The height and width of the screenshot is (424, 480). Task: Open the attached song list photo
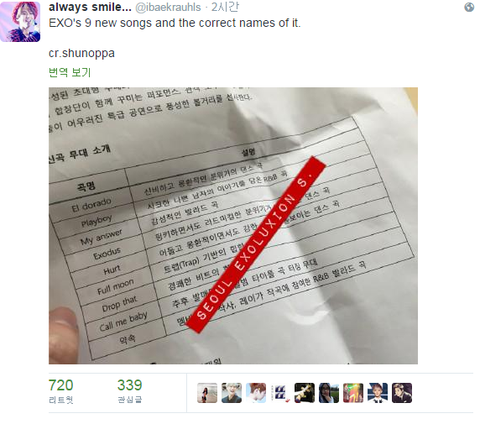point(233,226)
